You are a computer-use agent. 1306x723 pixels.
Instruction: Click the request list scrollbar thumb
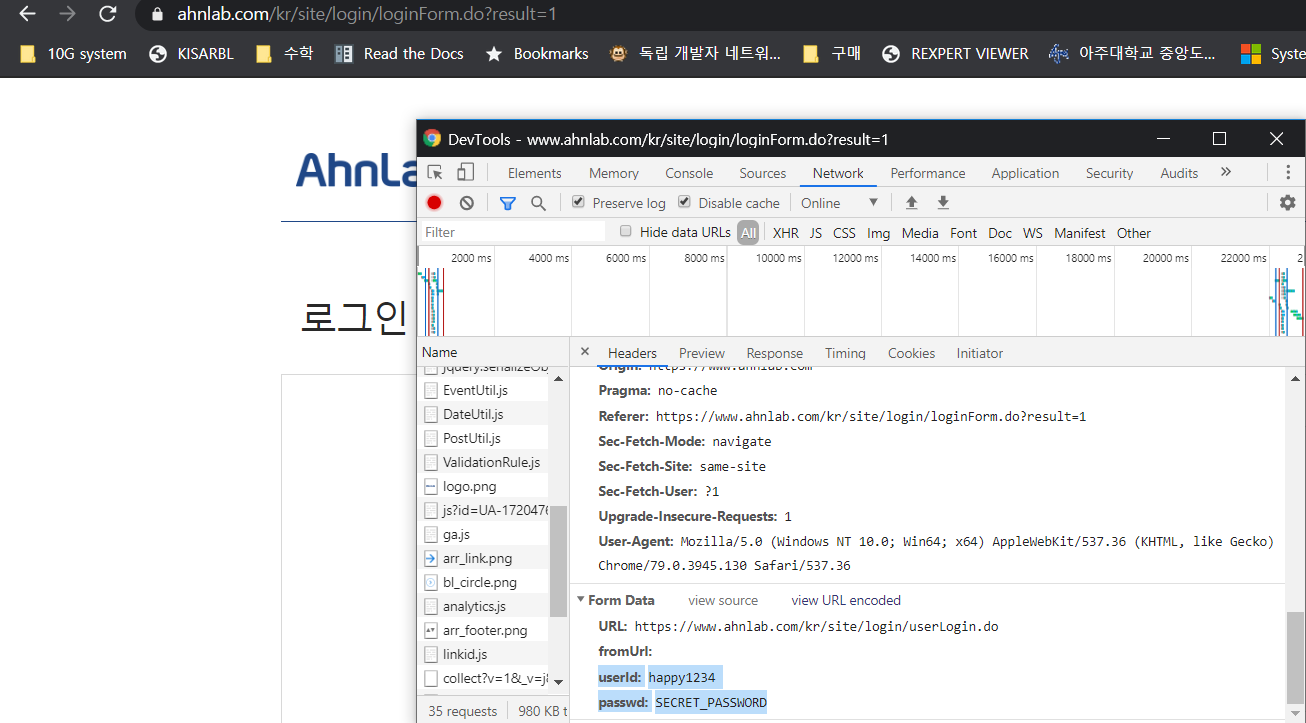[558, 561]
